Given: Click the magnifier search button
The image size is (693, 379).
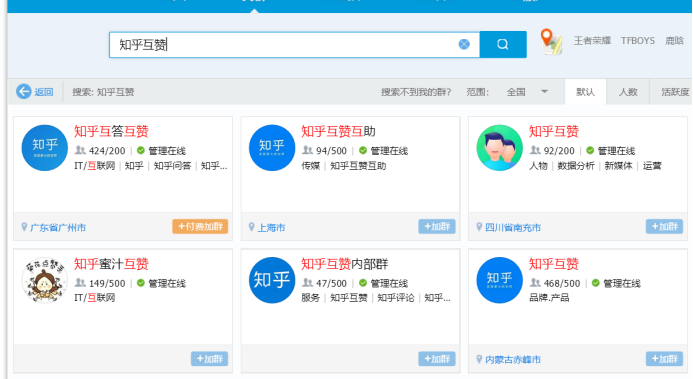Looking at the screenshot, I should coord(503,44).
